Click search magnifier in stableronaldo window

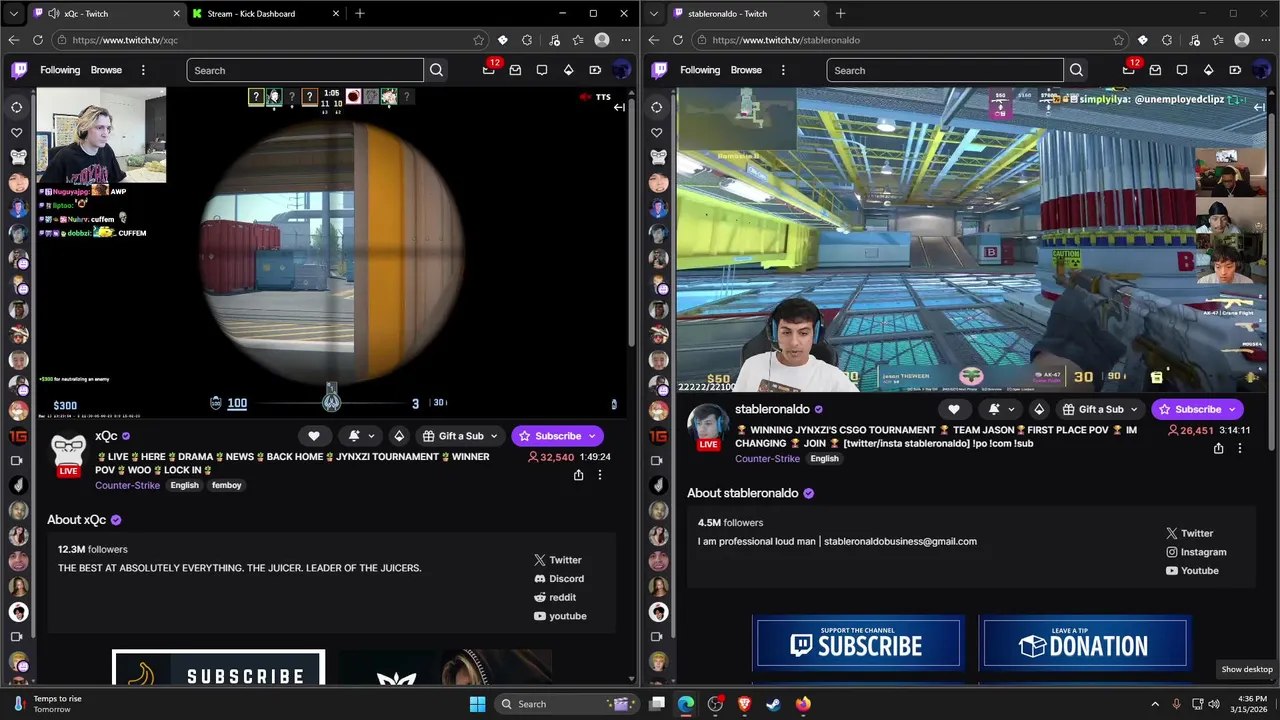point(1076,70)
